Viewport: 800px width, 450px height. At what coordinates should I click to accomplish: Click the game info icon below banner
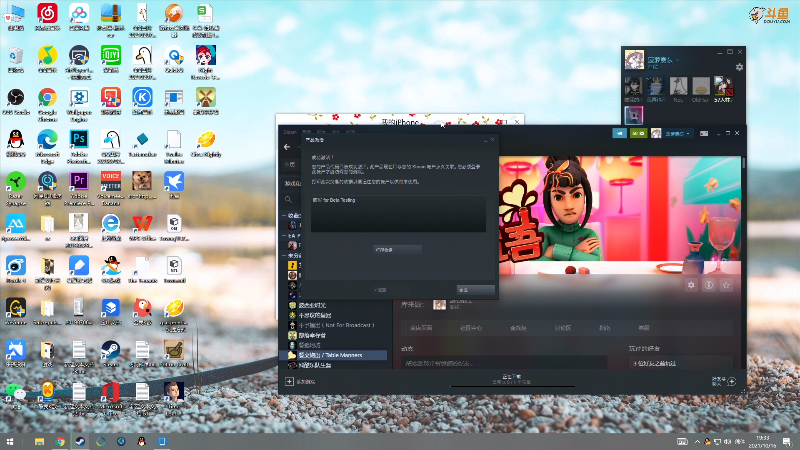[709, 285]
